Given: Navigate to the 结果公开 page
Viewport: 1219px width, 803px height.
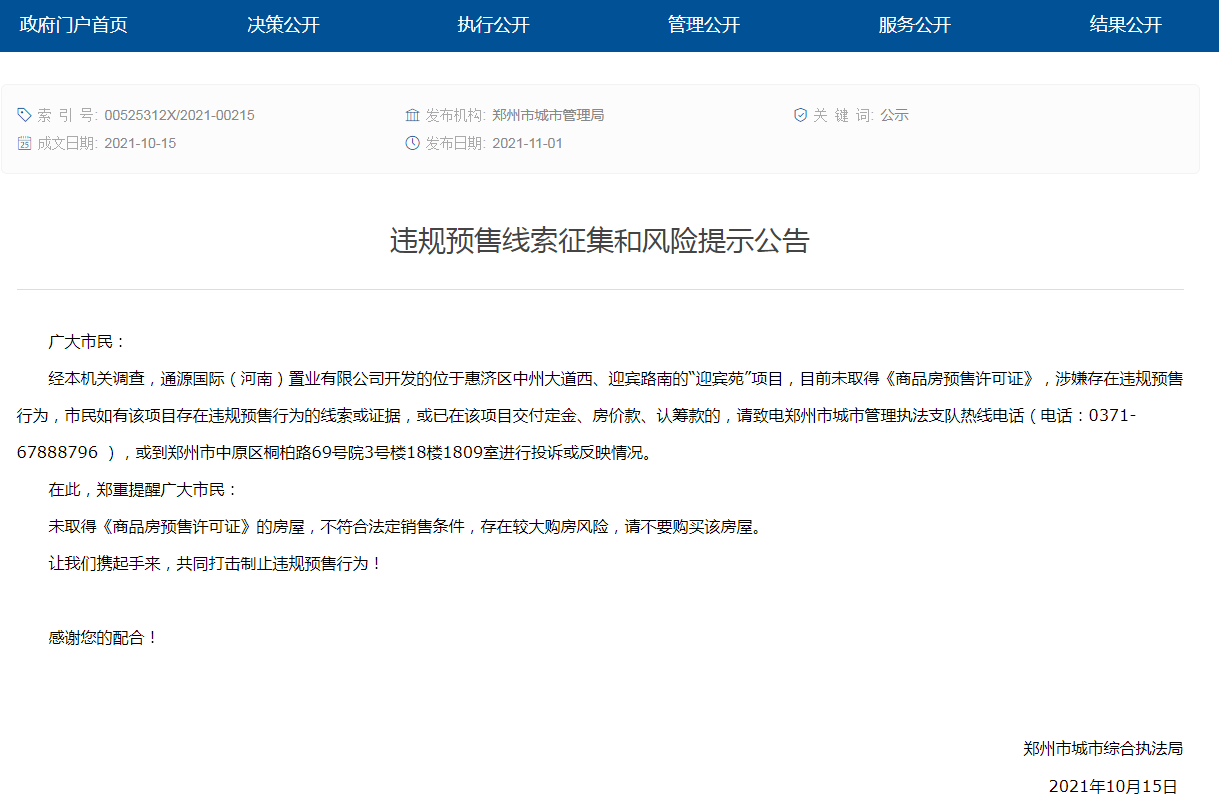Looking at the screenshot, I should pos(1125,25).
